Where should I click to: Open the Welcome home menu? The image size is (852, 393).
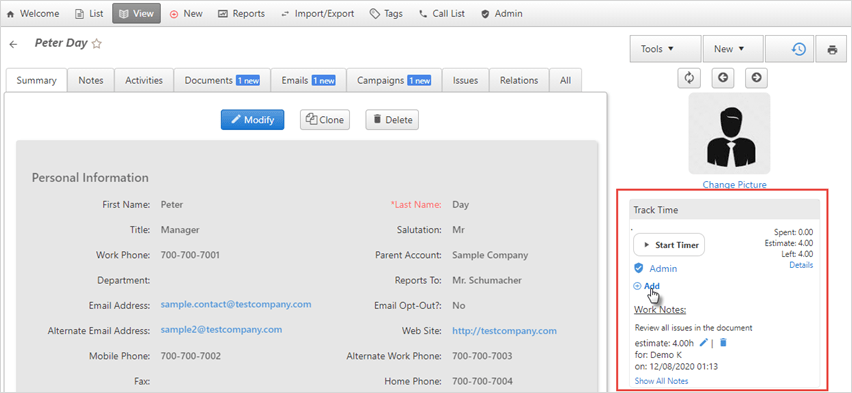point(33,14)
